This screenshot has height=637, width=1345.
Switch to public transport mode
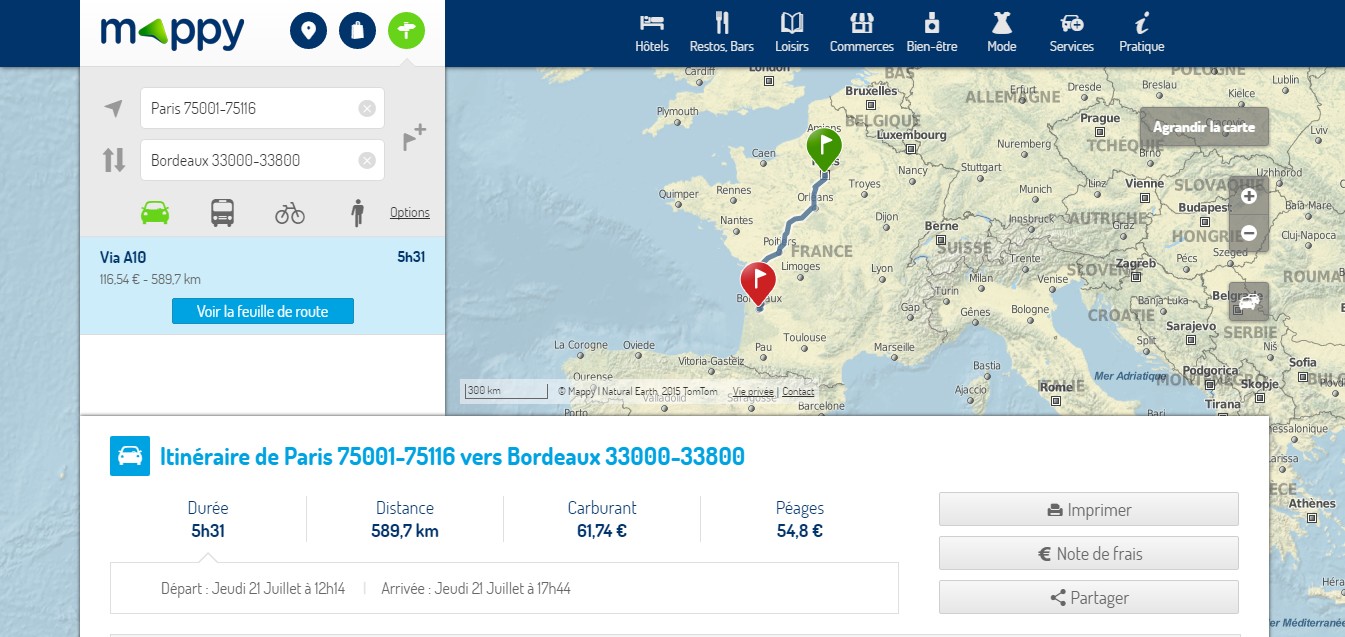click(x=222, y=212)
